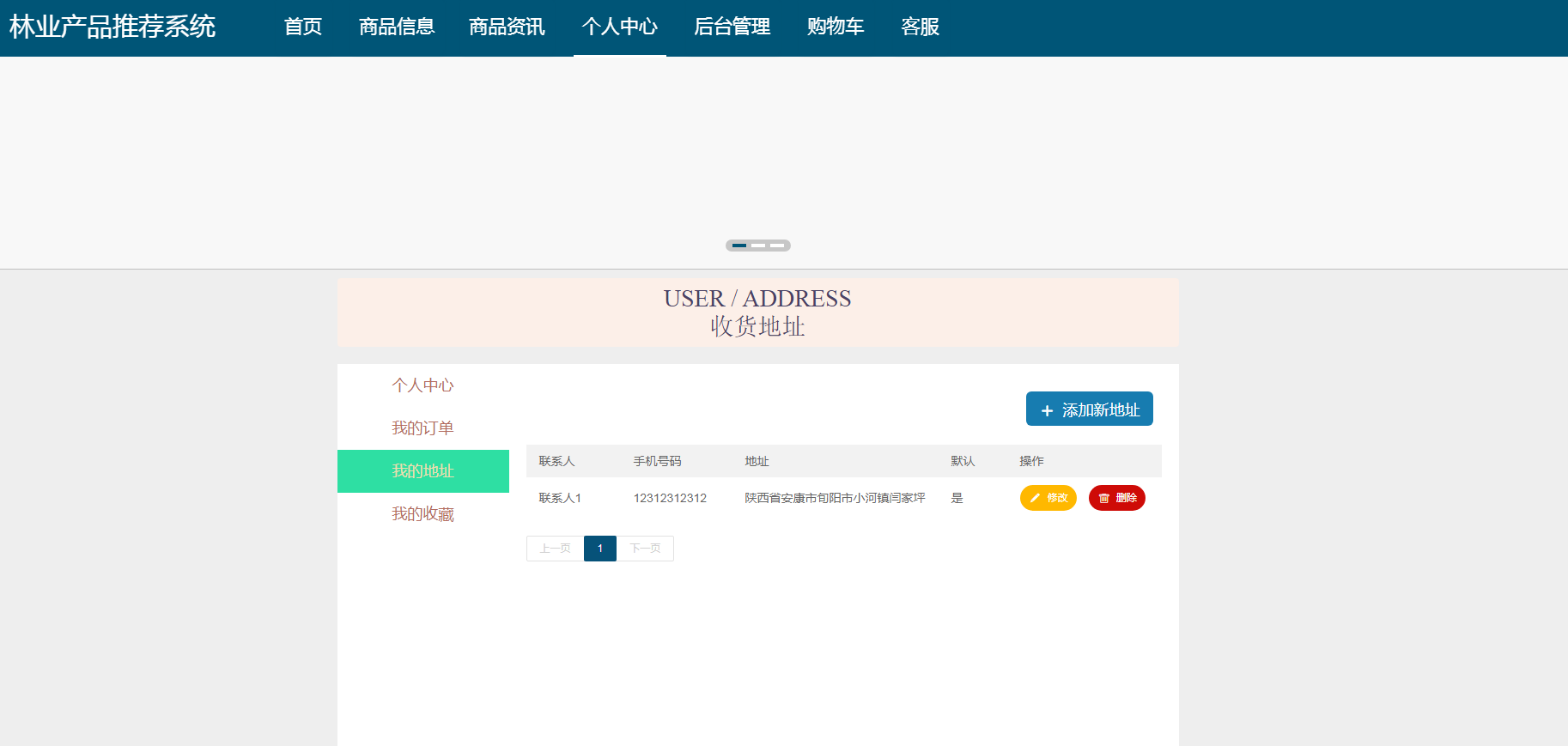Click the 默认 column header

click(x=963, y=461)
